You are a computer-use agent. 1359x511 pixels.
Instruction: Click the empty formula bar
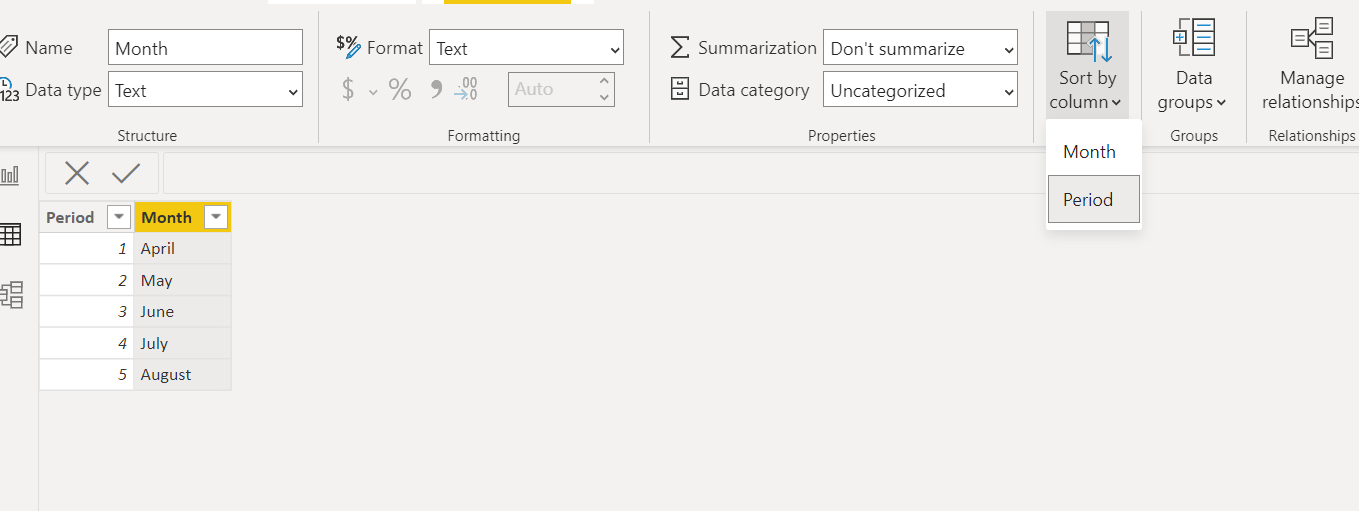(760, 173)
